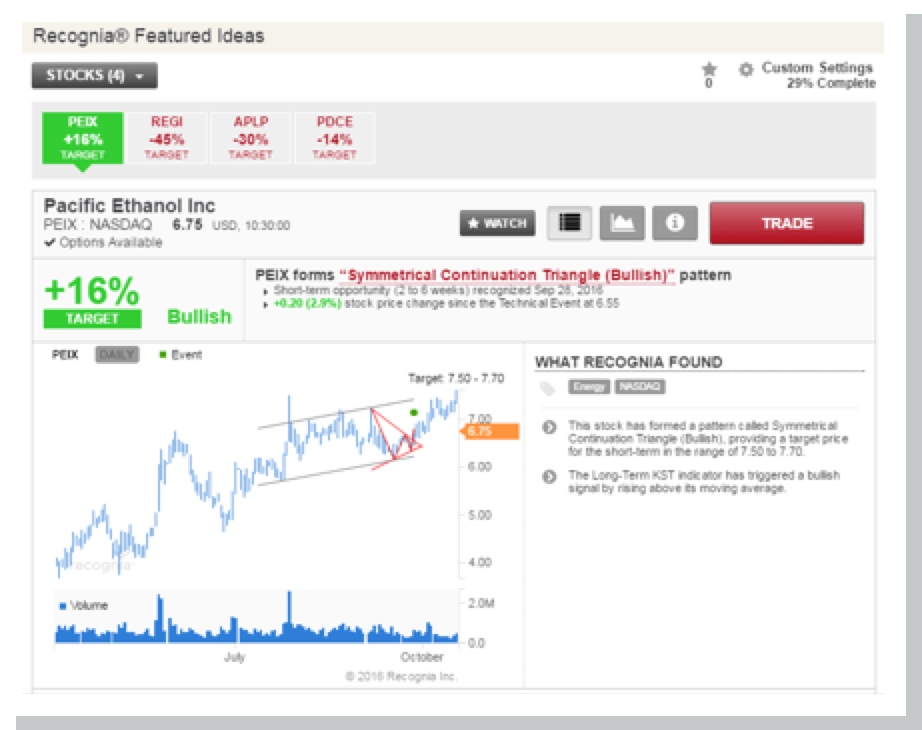Viewport: 922px width, 730px height.
Task: Show the chart view icon
Action: point(622,223)
